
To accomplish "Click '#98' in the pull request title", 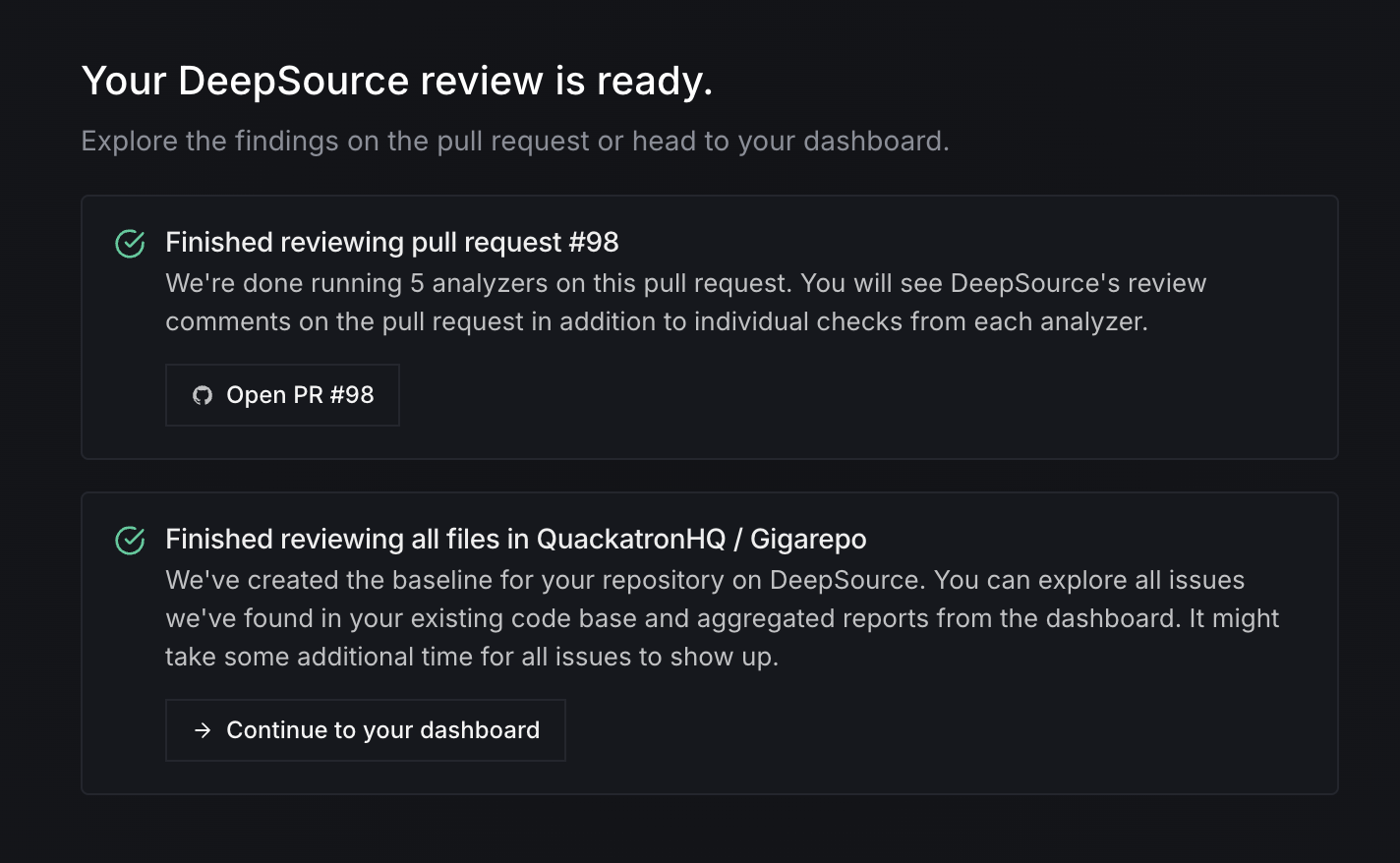I will [x=594, y=243].
